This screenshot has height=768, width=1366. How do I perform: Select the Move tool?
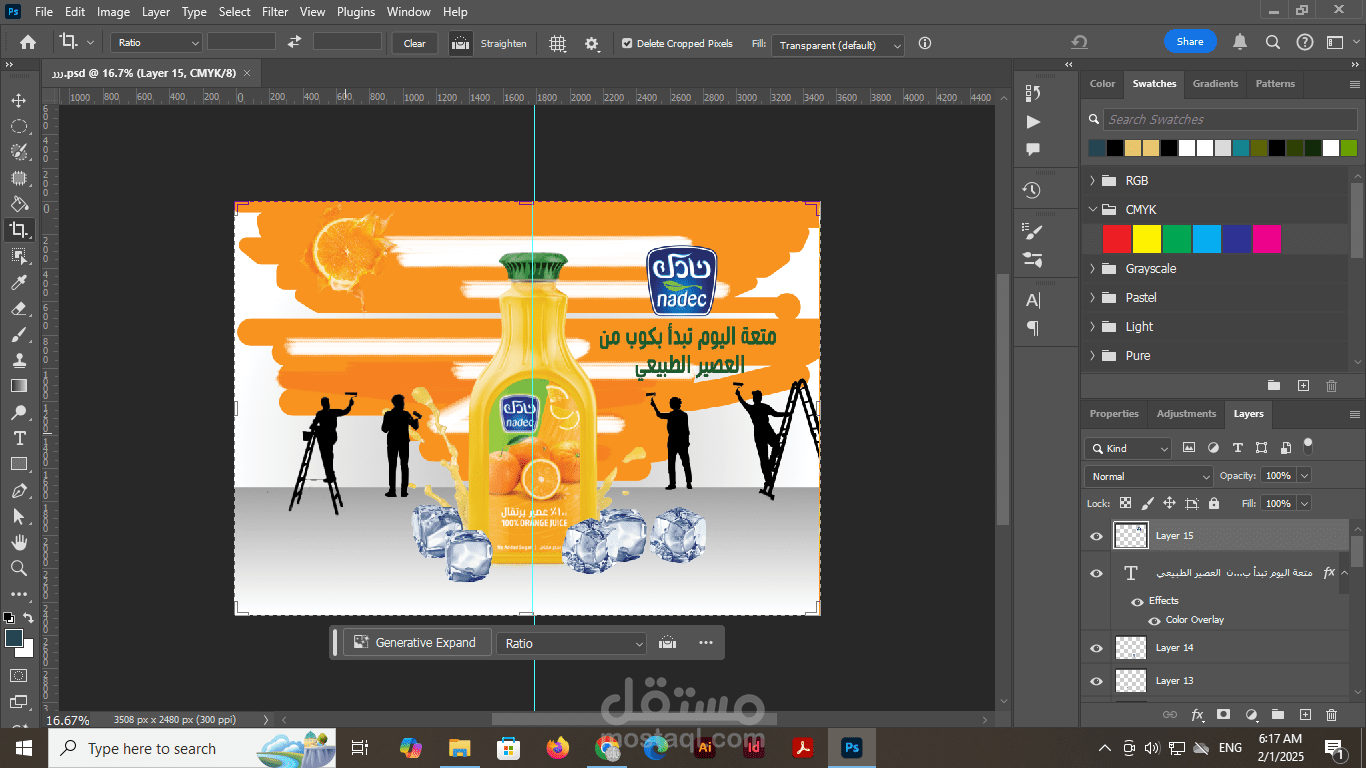[x=18, y=100]
